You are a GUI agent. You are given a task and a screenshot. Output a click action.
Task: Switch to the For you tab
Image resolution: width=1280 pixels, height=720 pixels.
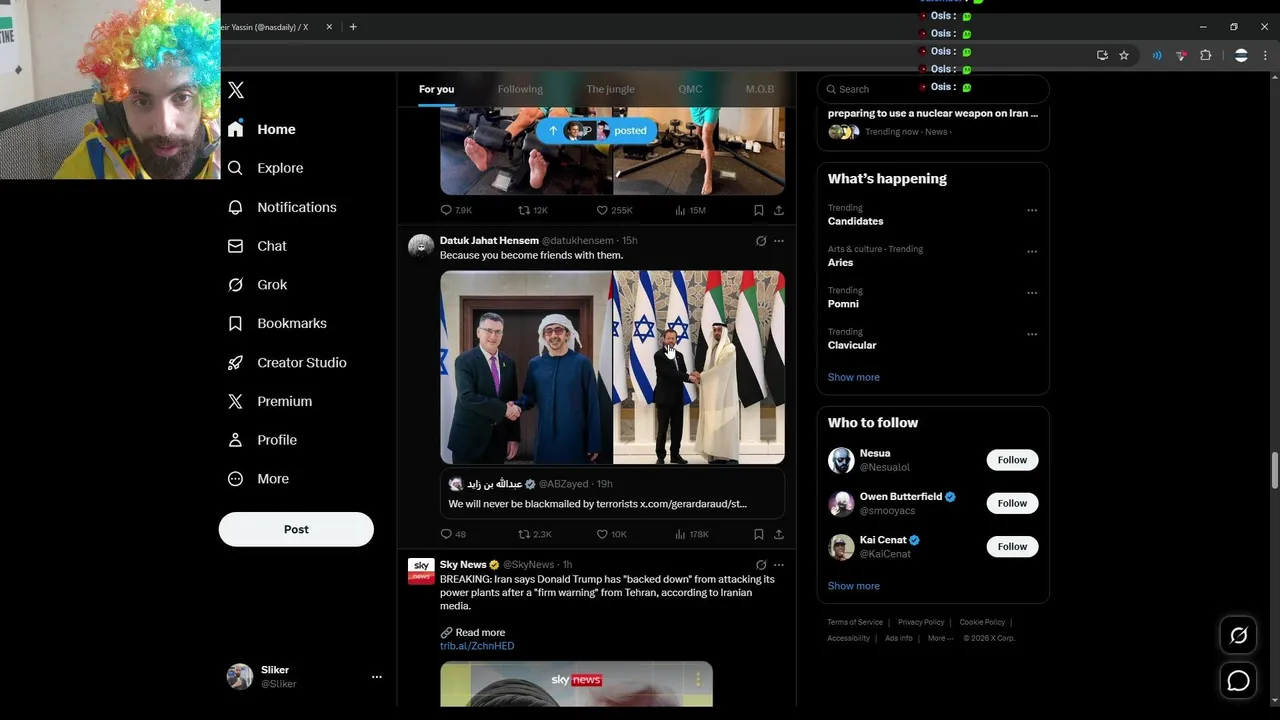[x=436, y=89]
